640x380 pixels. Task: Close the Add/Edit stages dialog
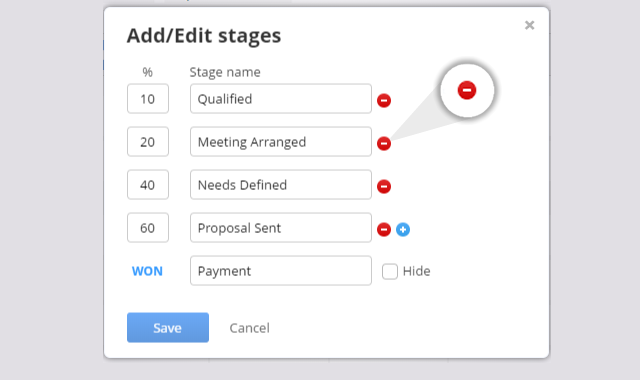[529, 25]
